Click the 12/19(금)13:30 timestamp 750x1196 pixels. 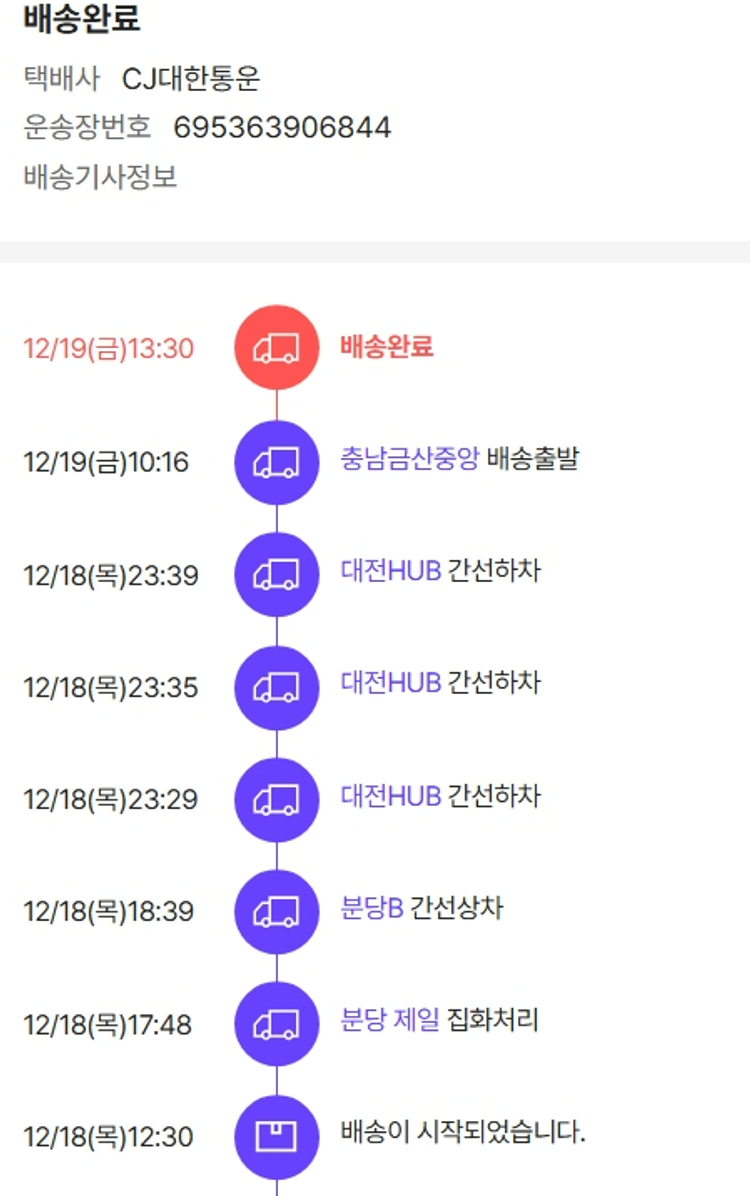[109, 349]
